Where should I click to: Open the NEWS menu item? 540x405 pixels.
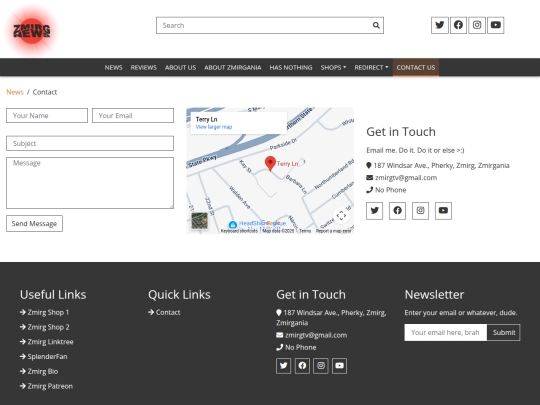point(113,68)
